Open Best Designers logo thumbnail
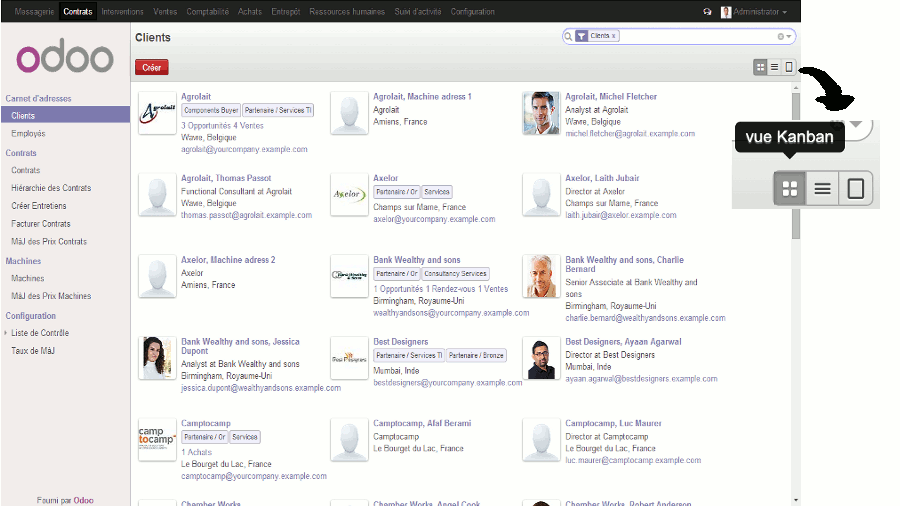Viewport: 900px width, 506px height. 349,358
